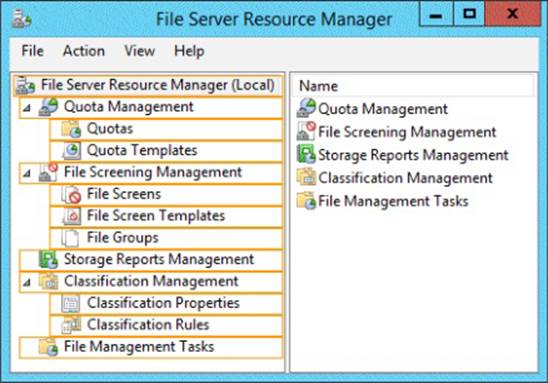548x383 pixels.
Task: Click the File Screens blocked icon
Action: [72, 195]
